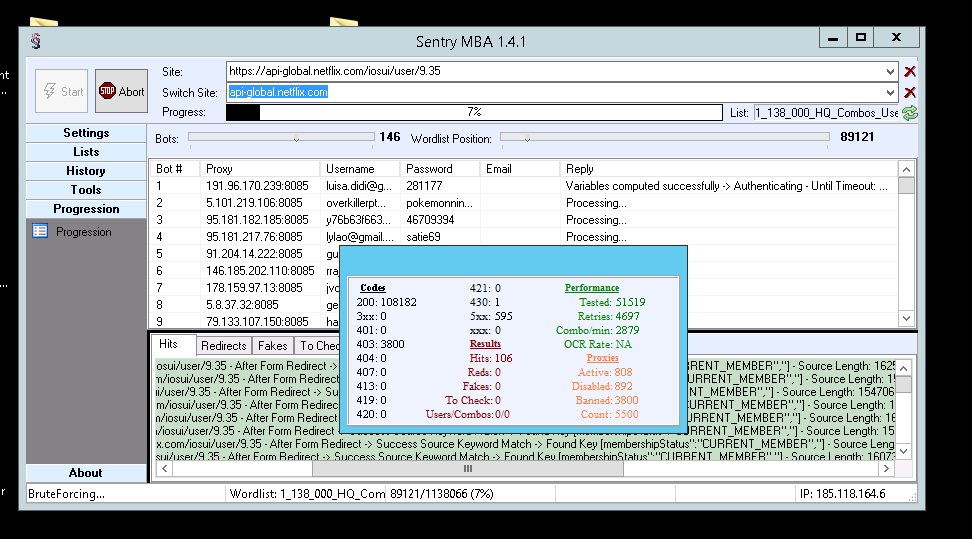Switch to the Redirects tab
This screenshot has height=539, width=972.
224,346
